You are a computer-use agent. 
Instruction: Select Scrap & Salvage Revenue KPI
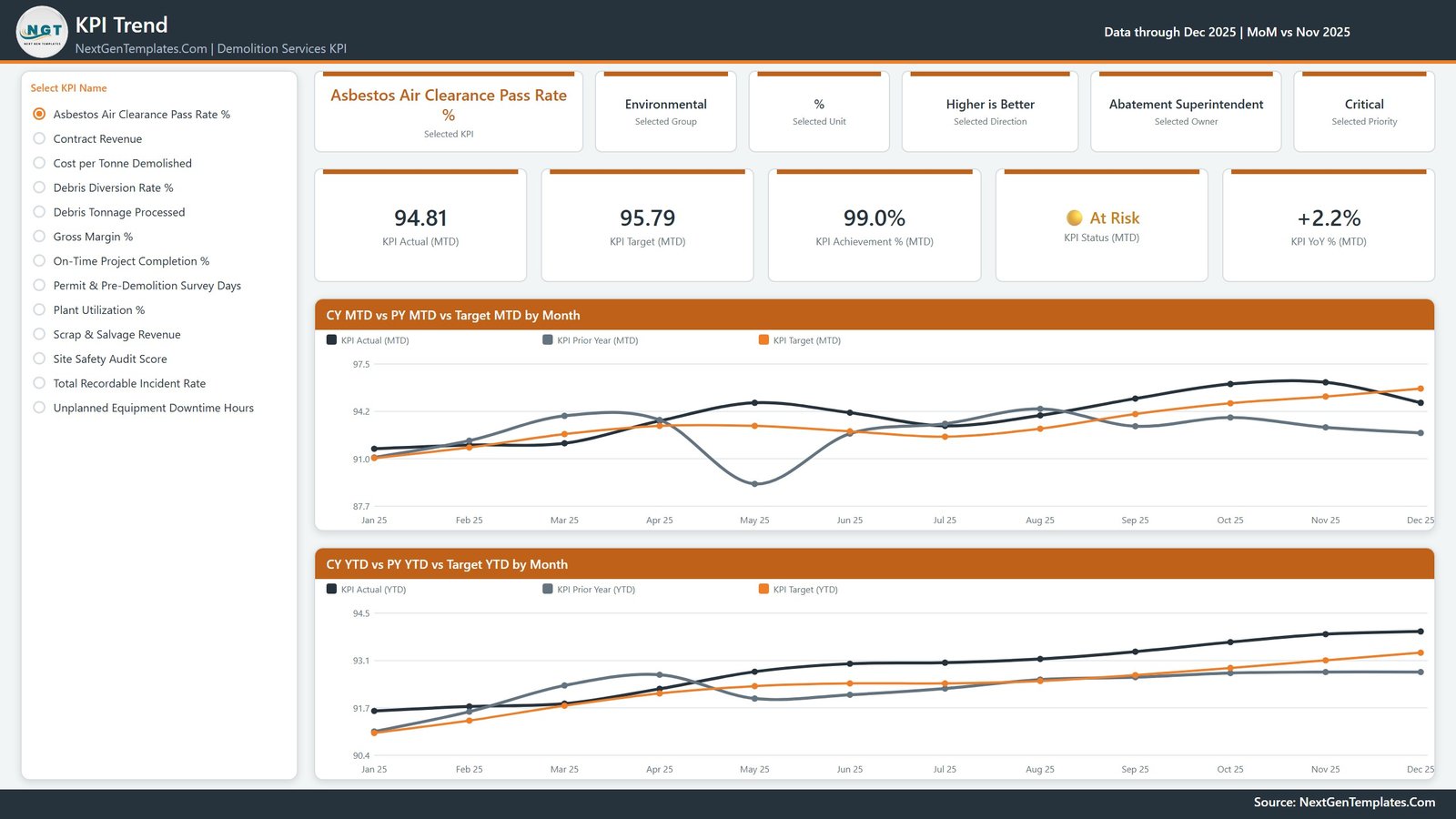(39, 334)
